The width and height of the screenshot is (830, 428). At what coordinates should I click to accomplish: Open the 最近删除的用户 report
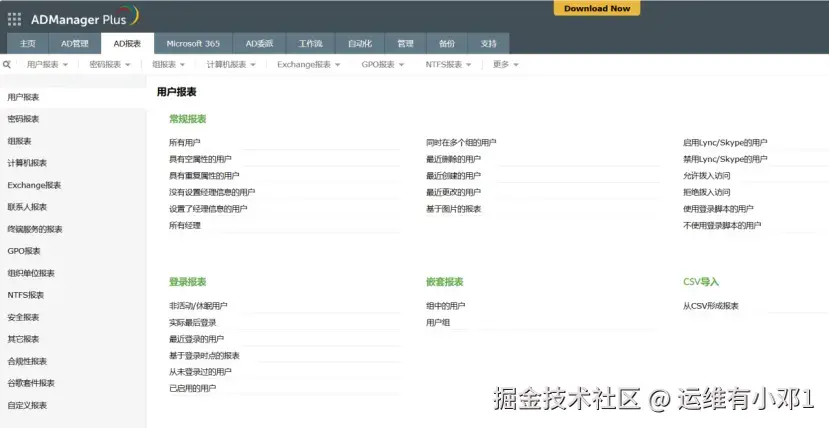click(454, 159)
